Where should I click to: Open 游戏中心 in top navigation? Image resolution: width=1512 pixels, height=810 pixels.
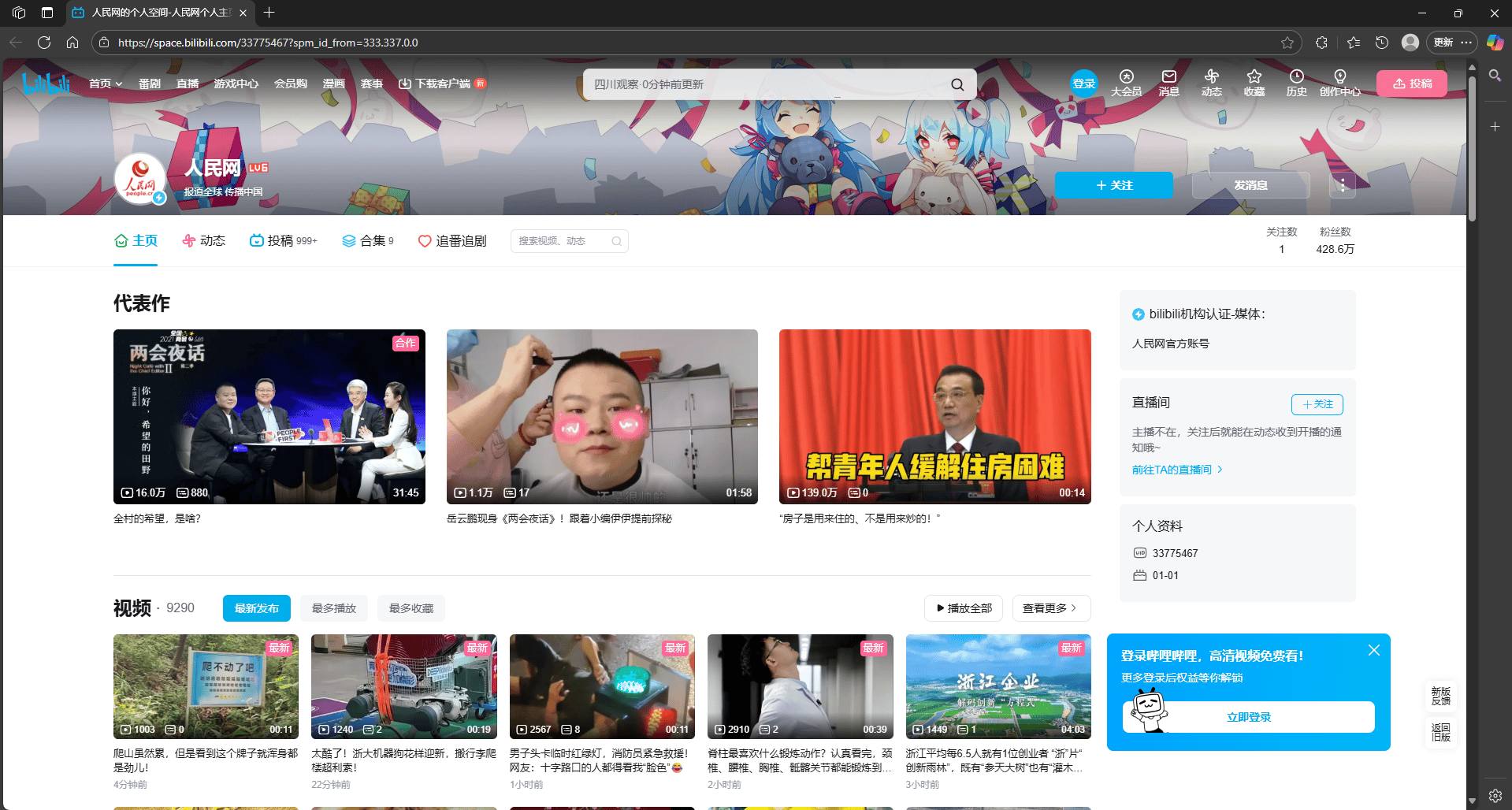pyautogui.click(x=236, y=84)
